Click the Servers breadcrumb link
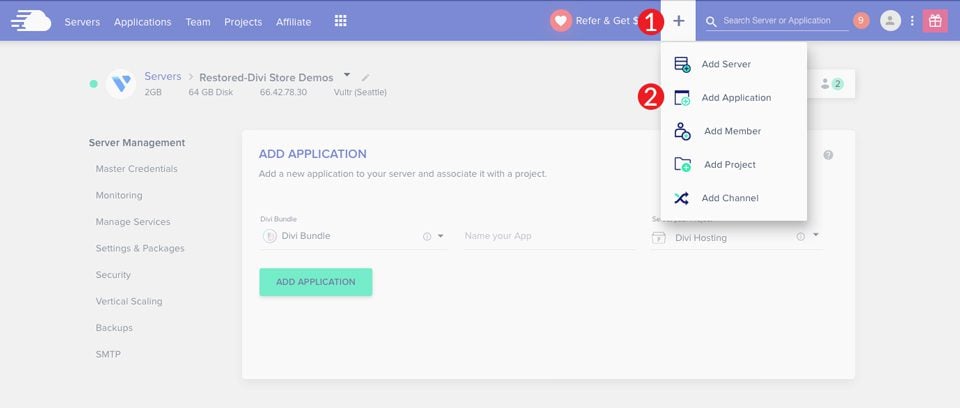960x408 pixels. tap(163, 77)
